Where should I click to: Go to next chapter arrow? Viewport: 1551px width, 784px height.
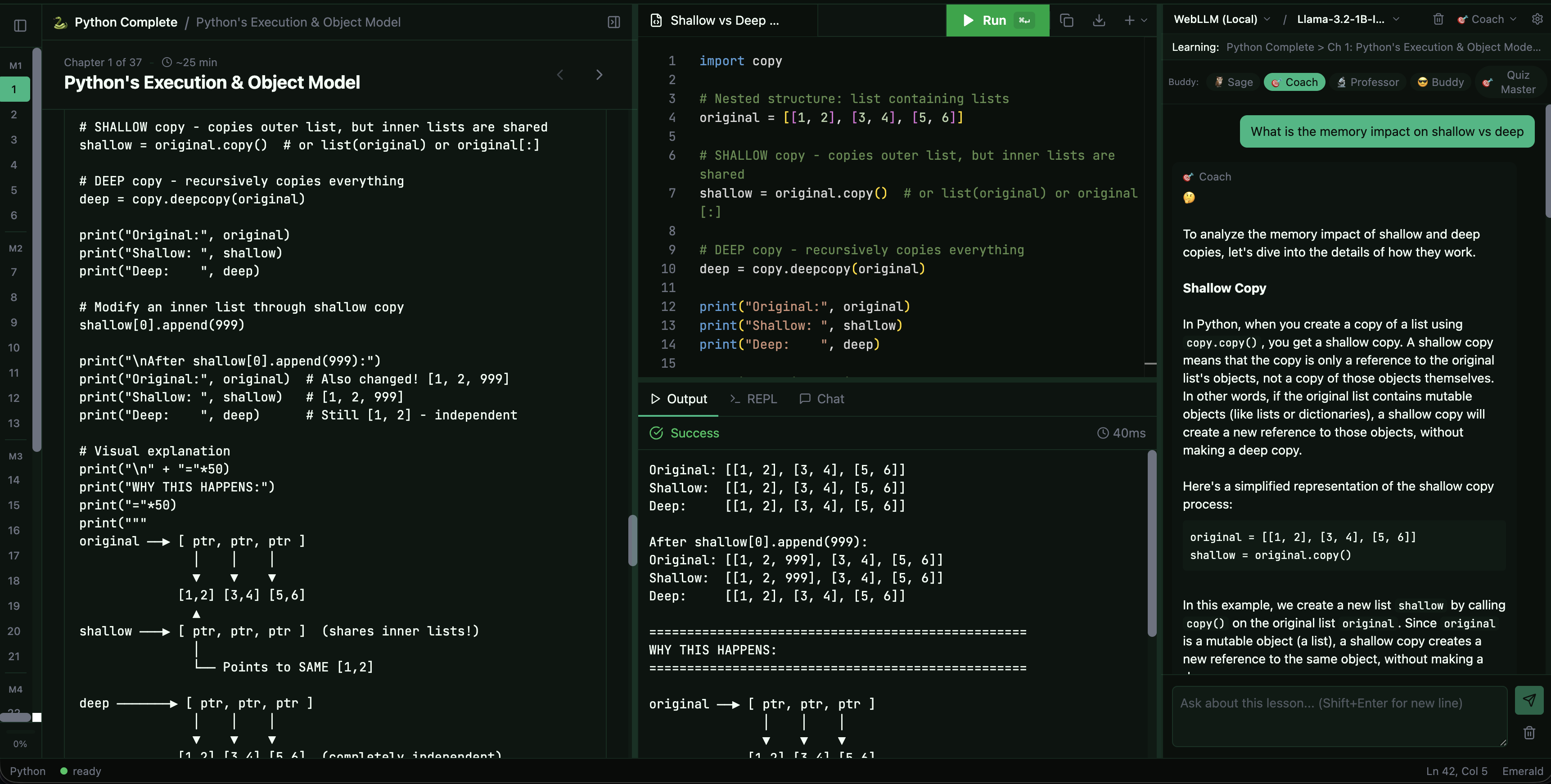[599, 75]
